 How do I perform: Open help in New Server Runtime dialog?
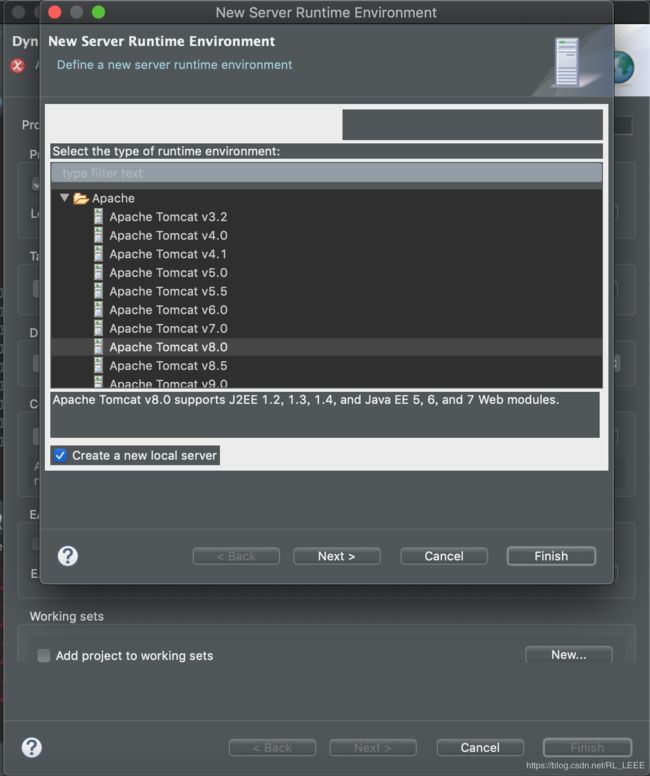point(68,556)
